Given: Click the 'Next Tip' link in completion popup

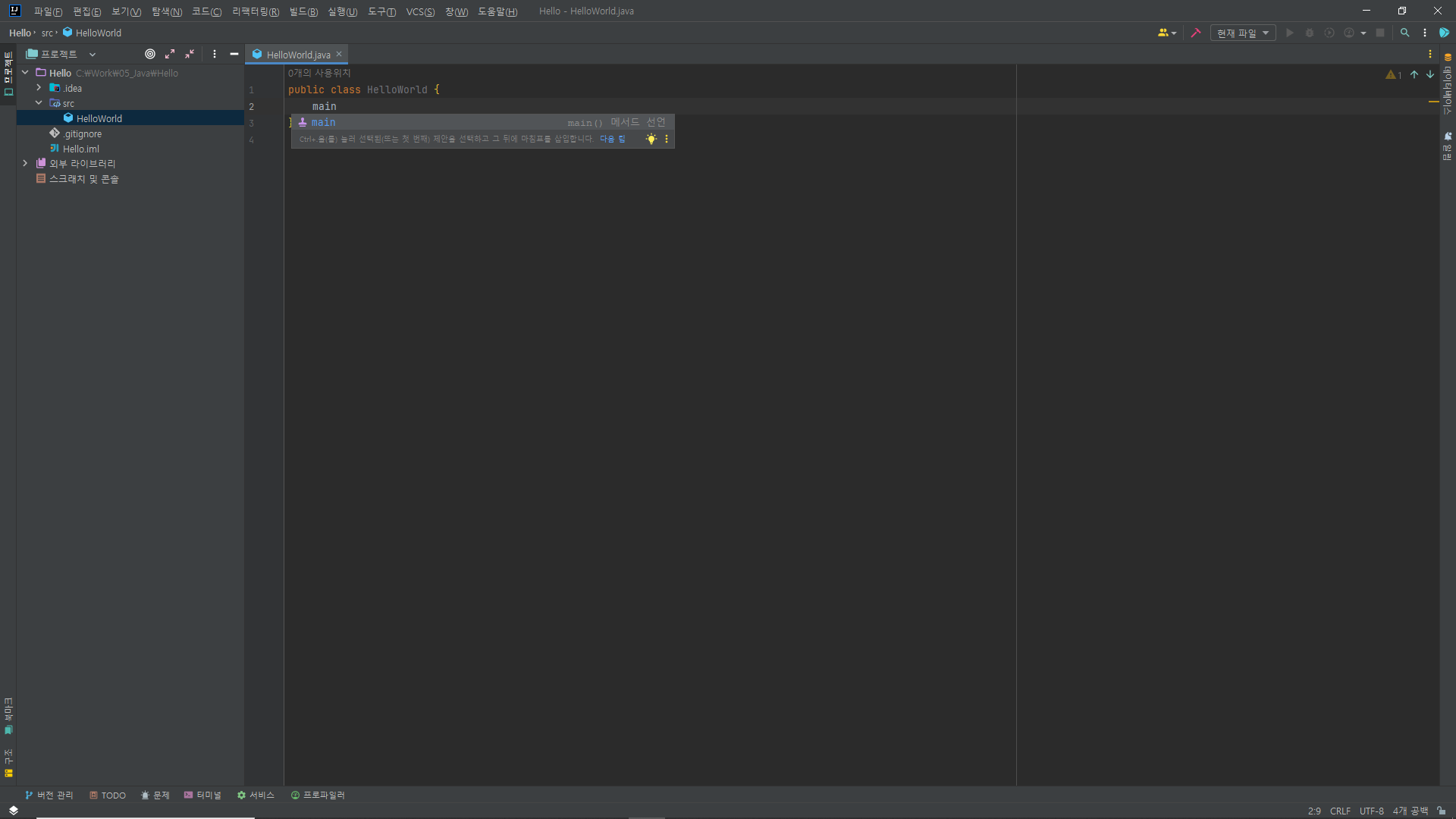Looking at the screenshot, I should point(612,139).
